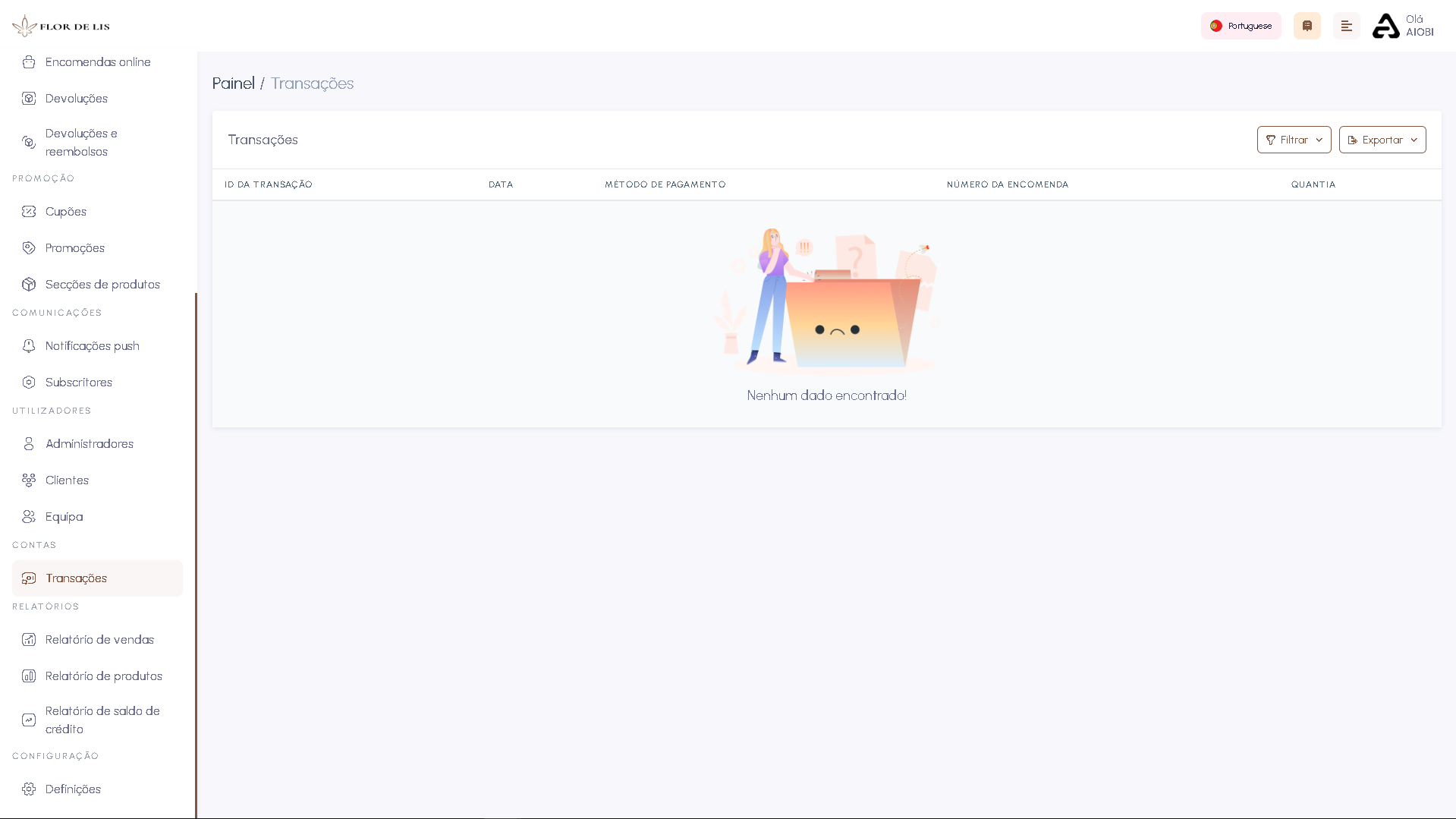This screenshot has width=1456, height=819.
Task: Go to Painel via breadcrumb link
Action: (x=233, y=83)
